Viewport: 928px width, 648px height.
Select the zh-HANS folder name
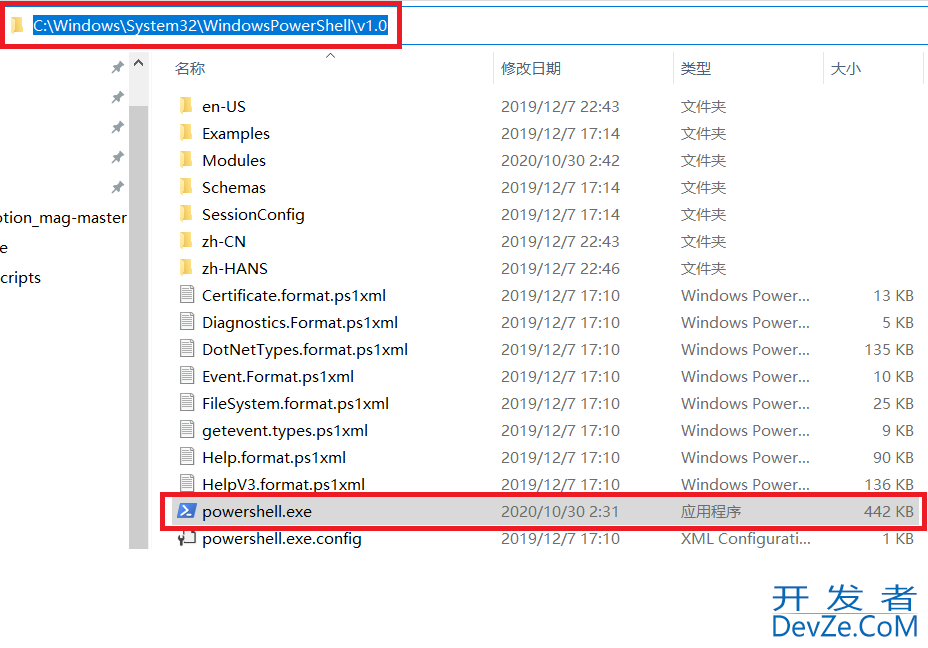point(235,269)
